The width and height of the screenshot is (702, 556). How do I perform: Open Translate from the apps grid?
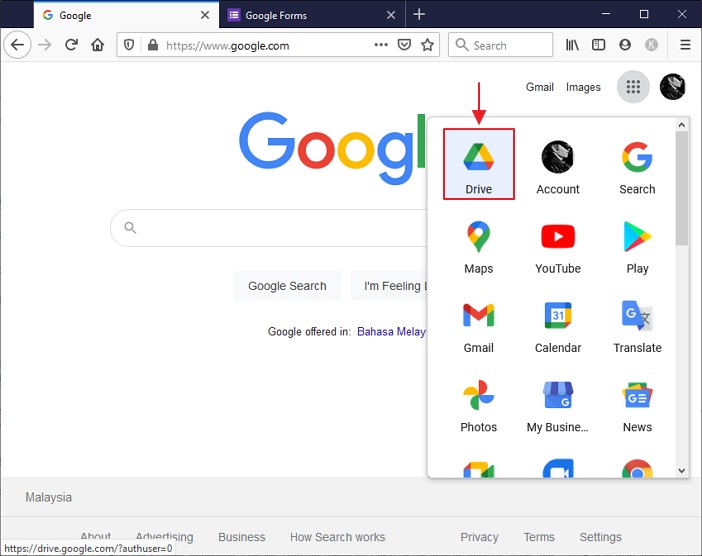637,326
